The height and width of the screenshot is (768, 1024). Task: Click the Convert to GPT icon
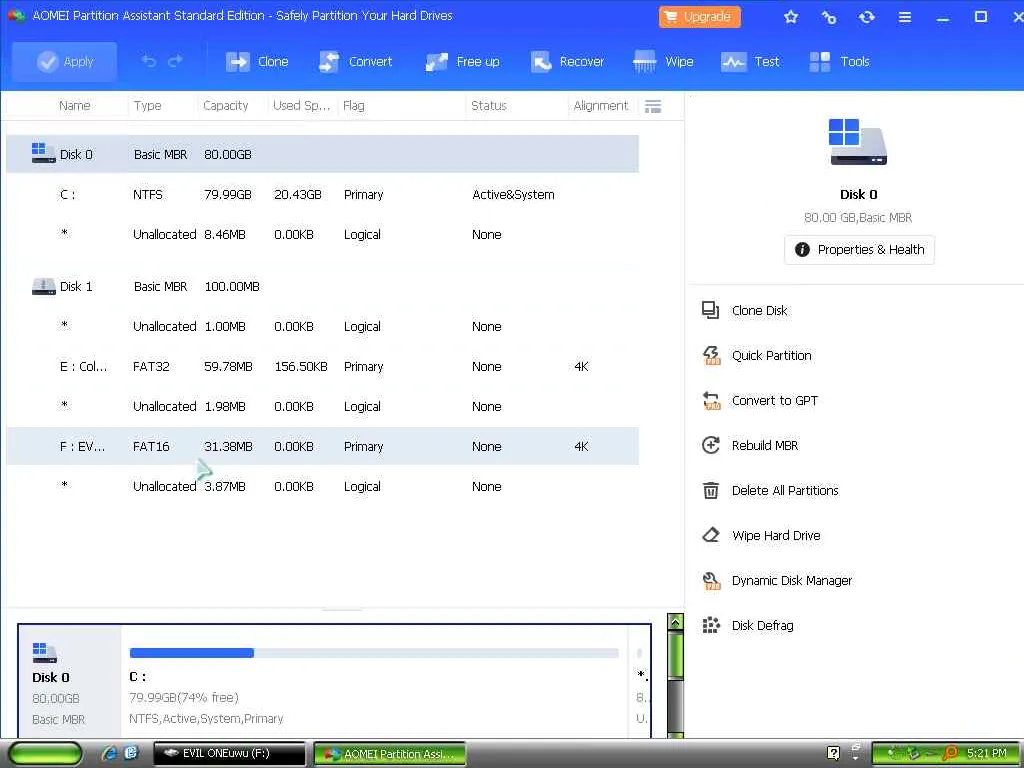[711, 400]
